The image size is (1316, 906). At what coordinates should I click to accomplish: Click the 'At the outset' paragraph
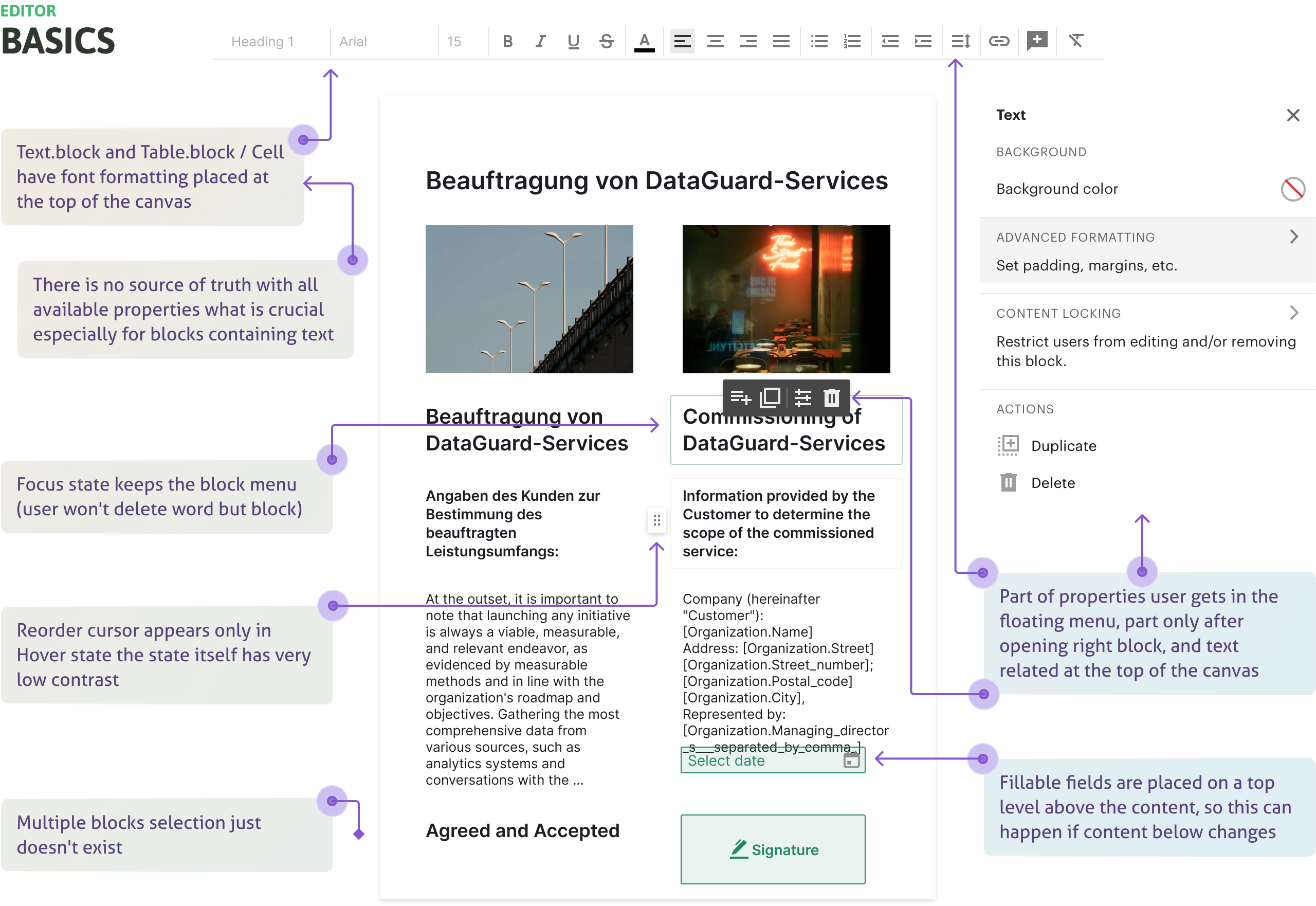pos(529,689)
